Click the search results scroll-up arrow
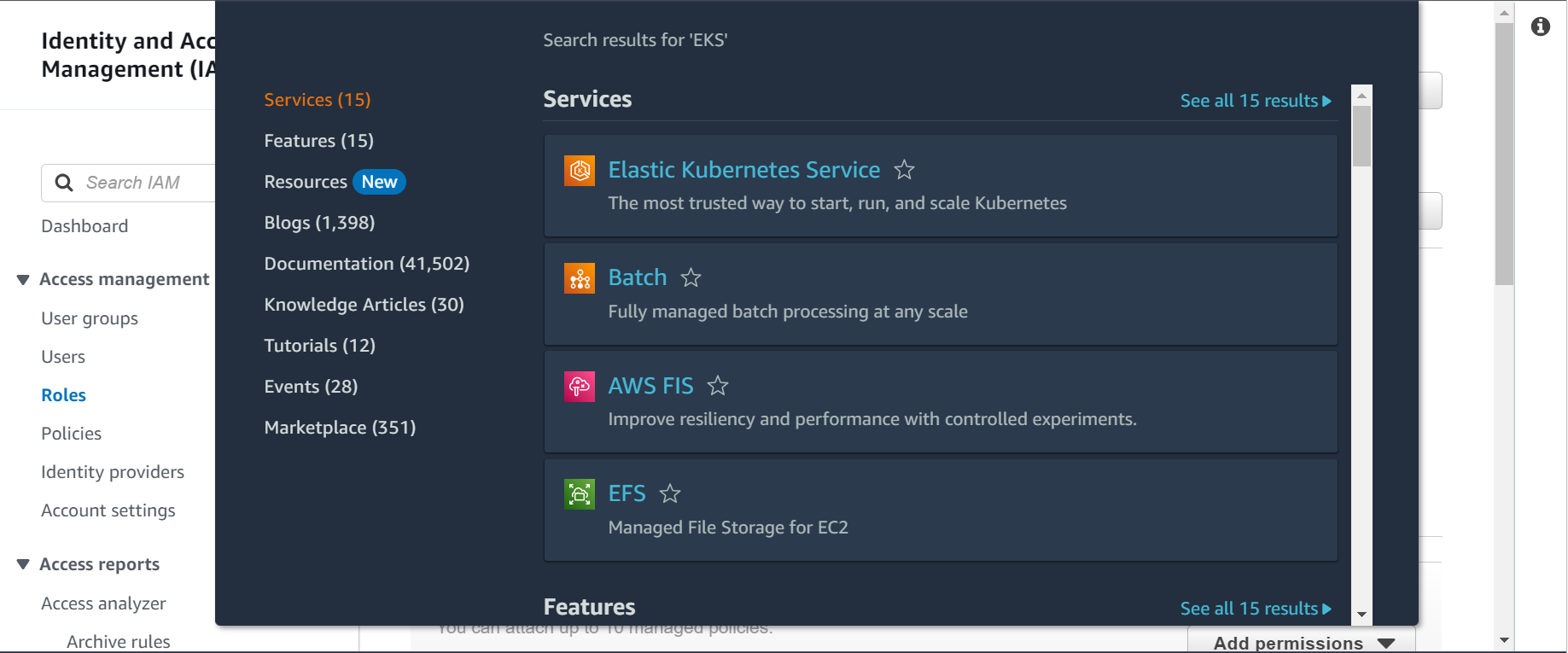 (x=1362, y=95)
